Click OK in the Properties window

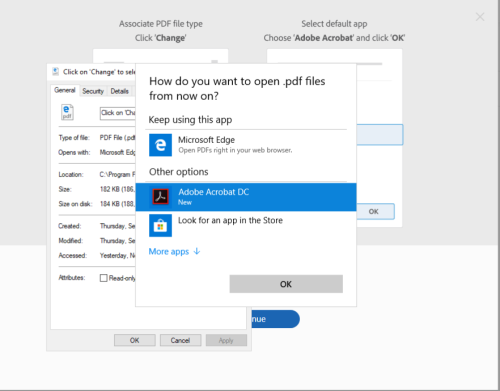(135, 340)
